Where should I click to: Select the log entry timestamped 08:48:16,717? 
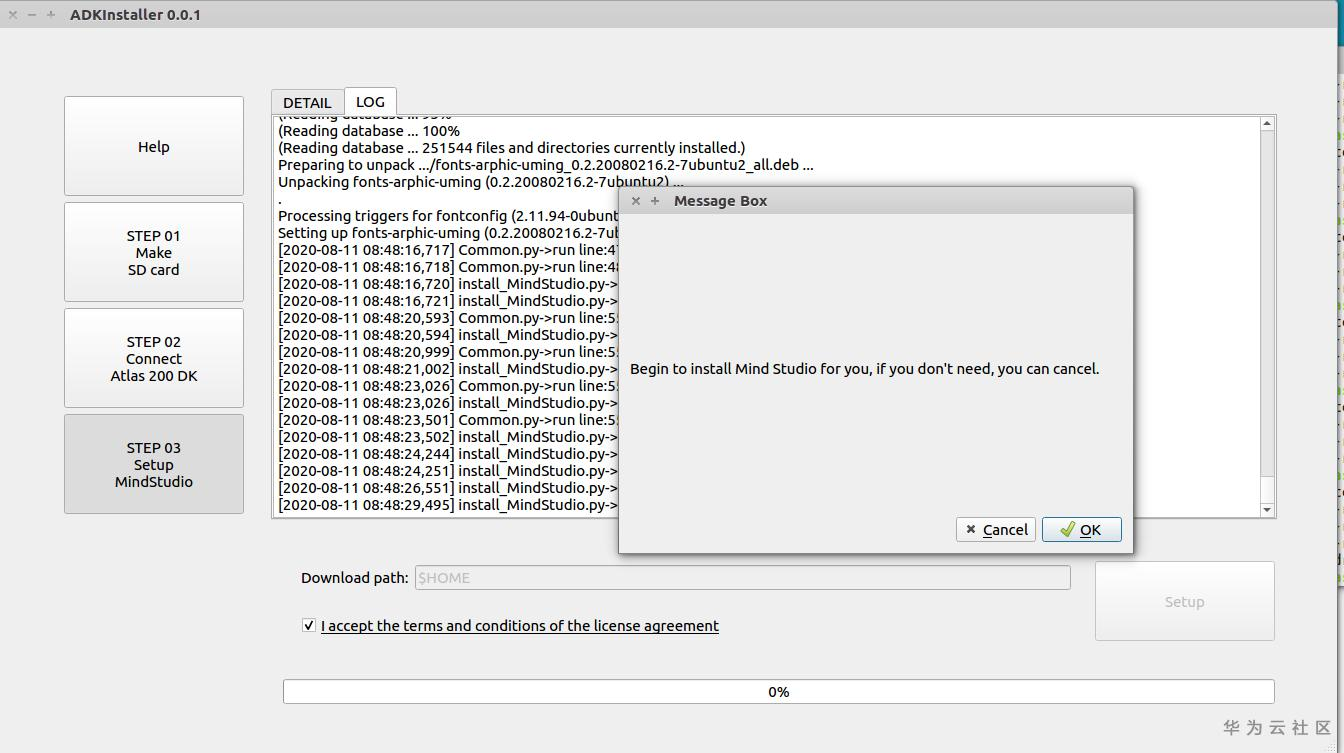pos(448,250)
